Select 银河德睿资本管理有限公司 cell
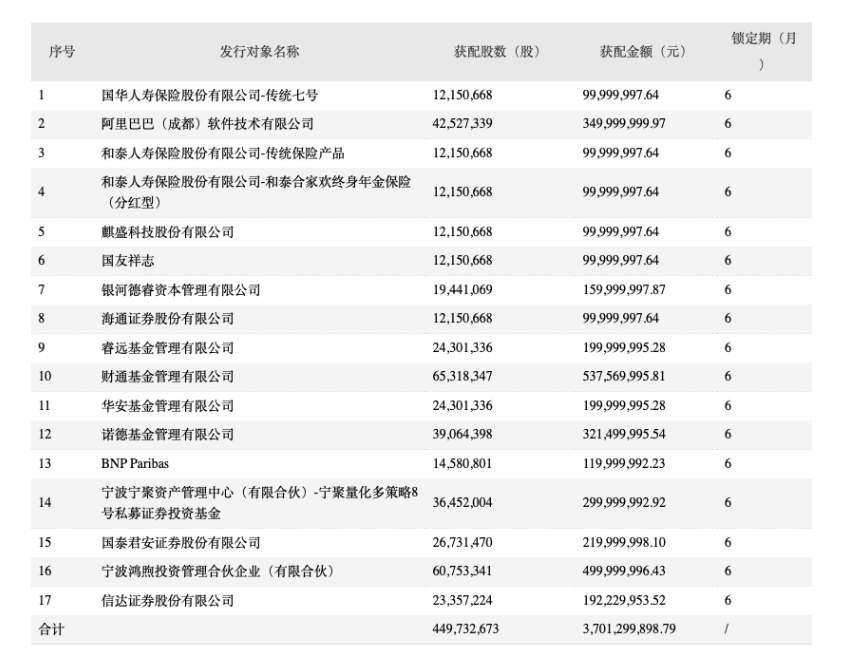 [x=181, y=290]
